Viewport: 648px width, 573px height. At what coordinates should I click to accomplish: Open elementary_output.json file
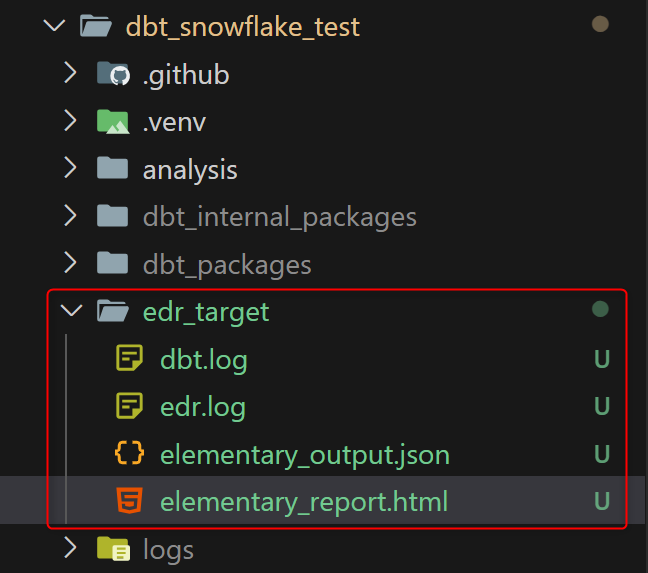point(305,456)
